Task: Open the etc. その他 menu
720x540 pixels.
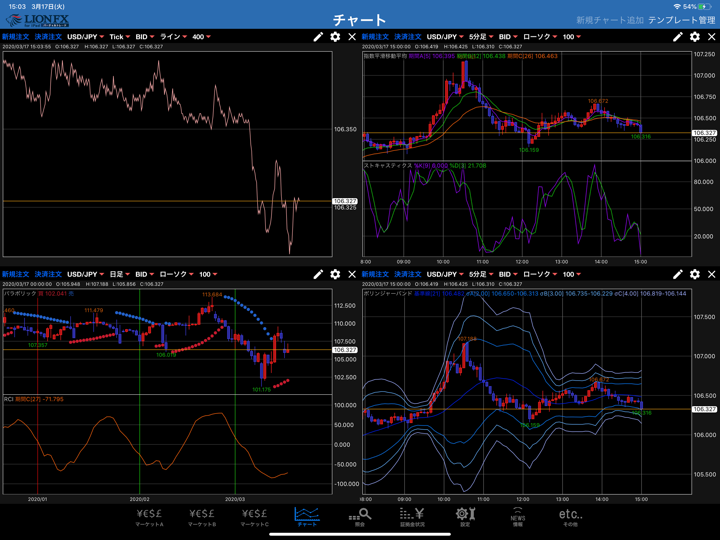Action: (x=570, y=516)
